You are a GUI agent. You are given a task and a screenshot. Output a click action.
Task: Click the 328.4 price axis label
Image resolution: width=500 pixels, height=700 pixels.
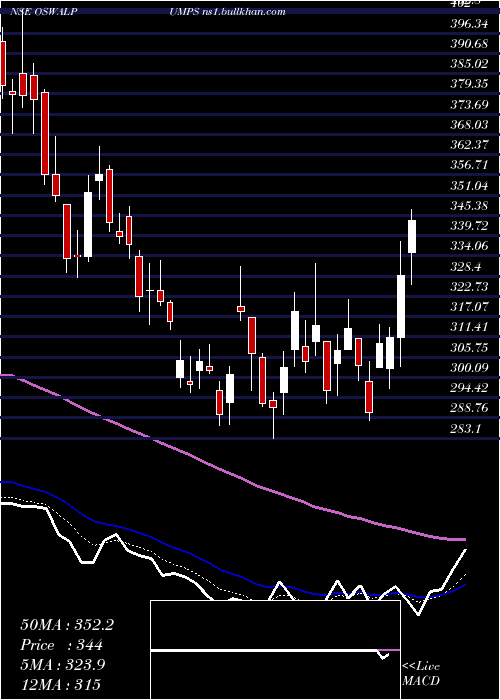click(x=466, y=267)
